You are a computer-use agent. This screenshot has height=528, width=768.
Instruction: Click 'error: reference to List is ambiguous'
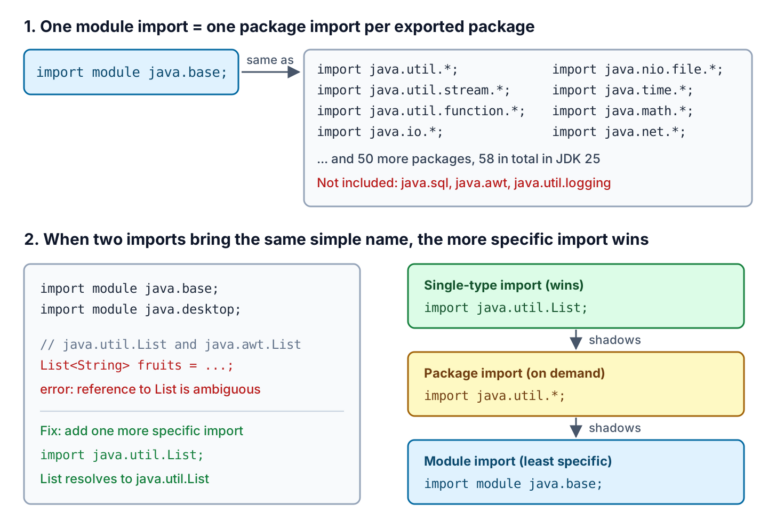150,389
